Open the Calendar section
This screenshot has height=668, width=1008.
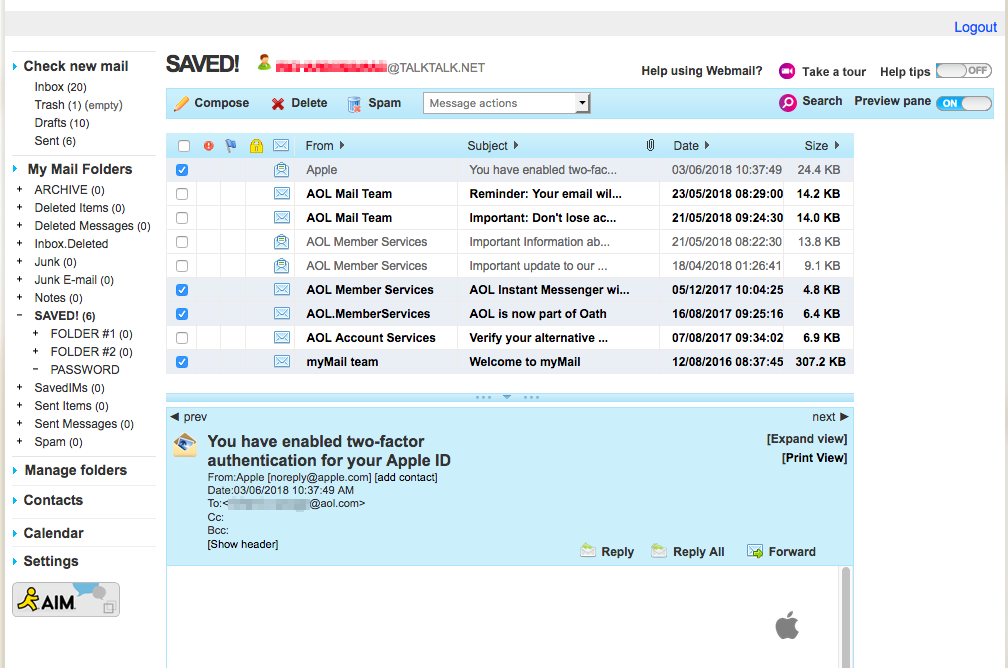tap(53, 533)
